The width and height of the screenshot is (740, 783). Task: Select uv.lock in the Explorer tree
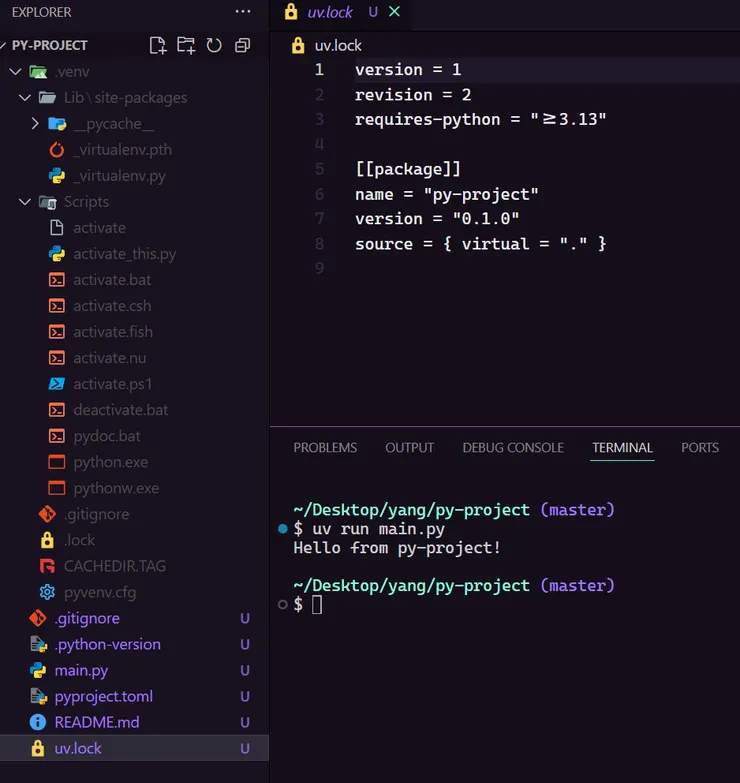tap(134, 748)
